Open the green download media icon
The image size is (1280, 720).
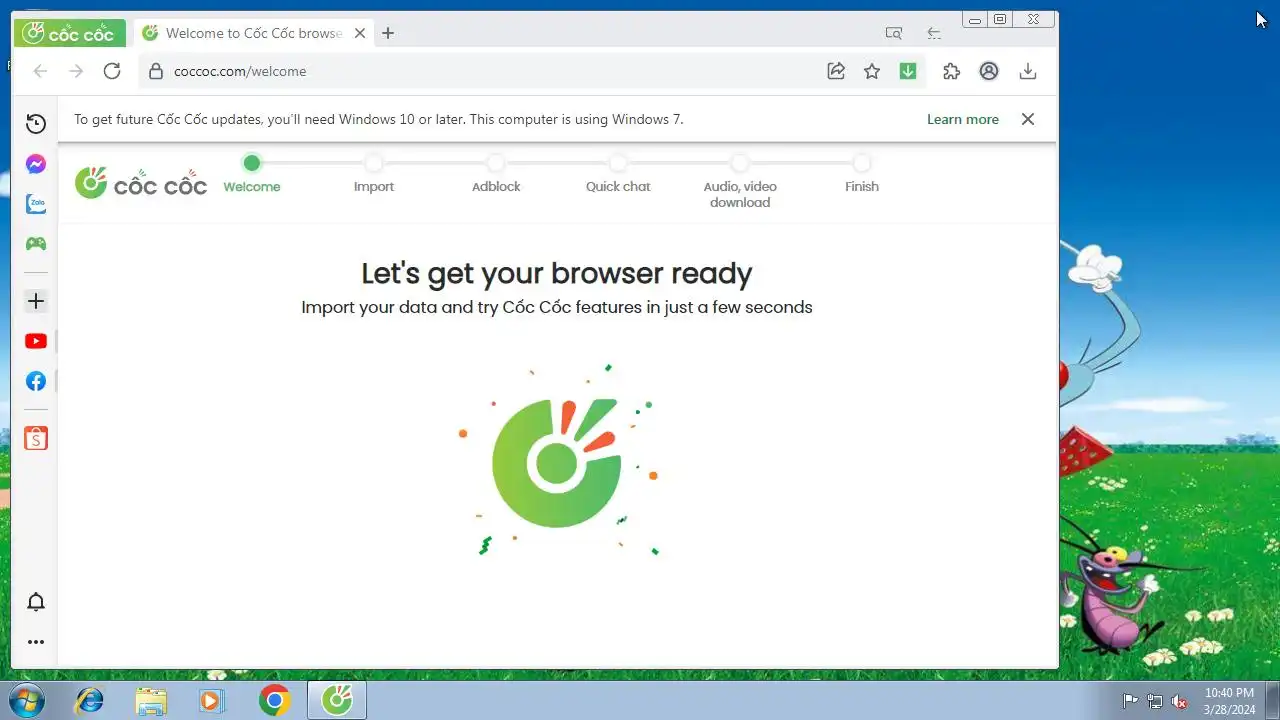pos(908,71)
